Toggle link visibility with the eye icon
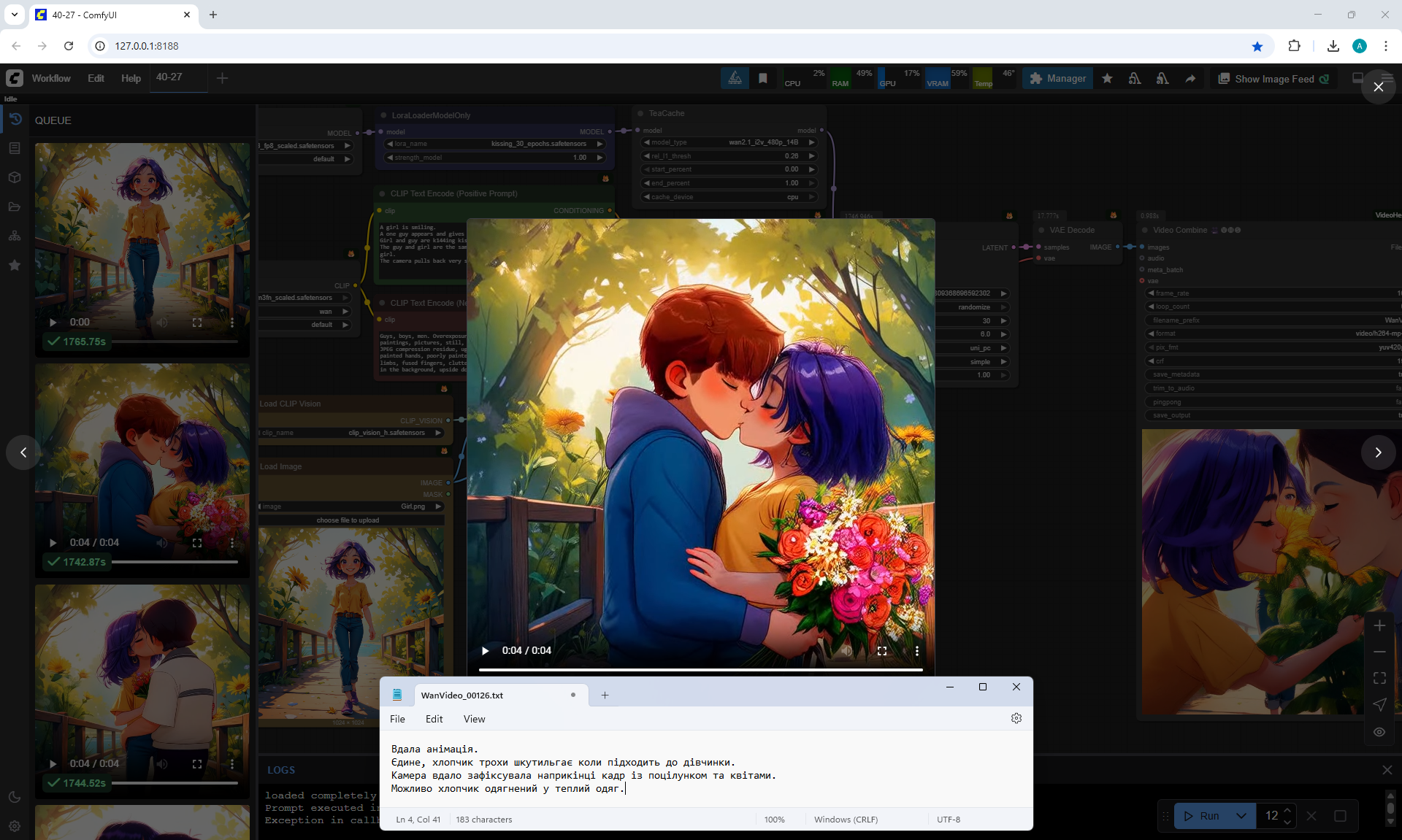This screenshot has width=1402, height=840. coord(1379,732)
